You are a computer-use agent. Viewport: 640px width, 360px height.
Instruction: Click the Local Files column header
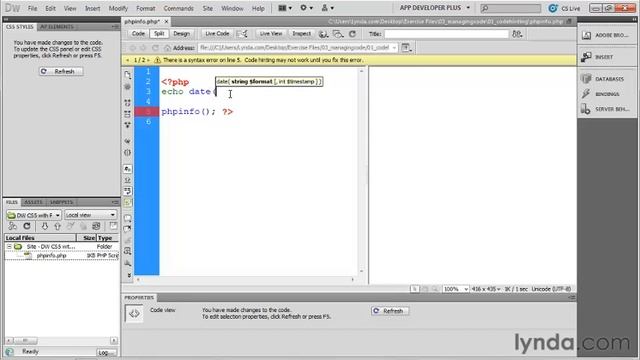point(40,238)
